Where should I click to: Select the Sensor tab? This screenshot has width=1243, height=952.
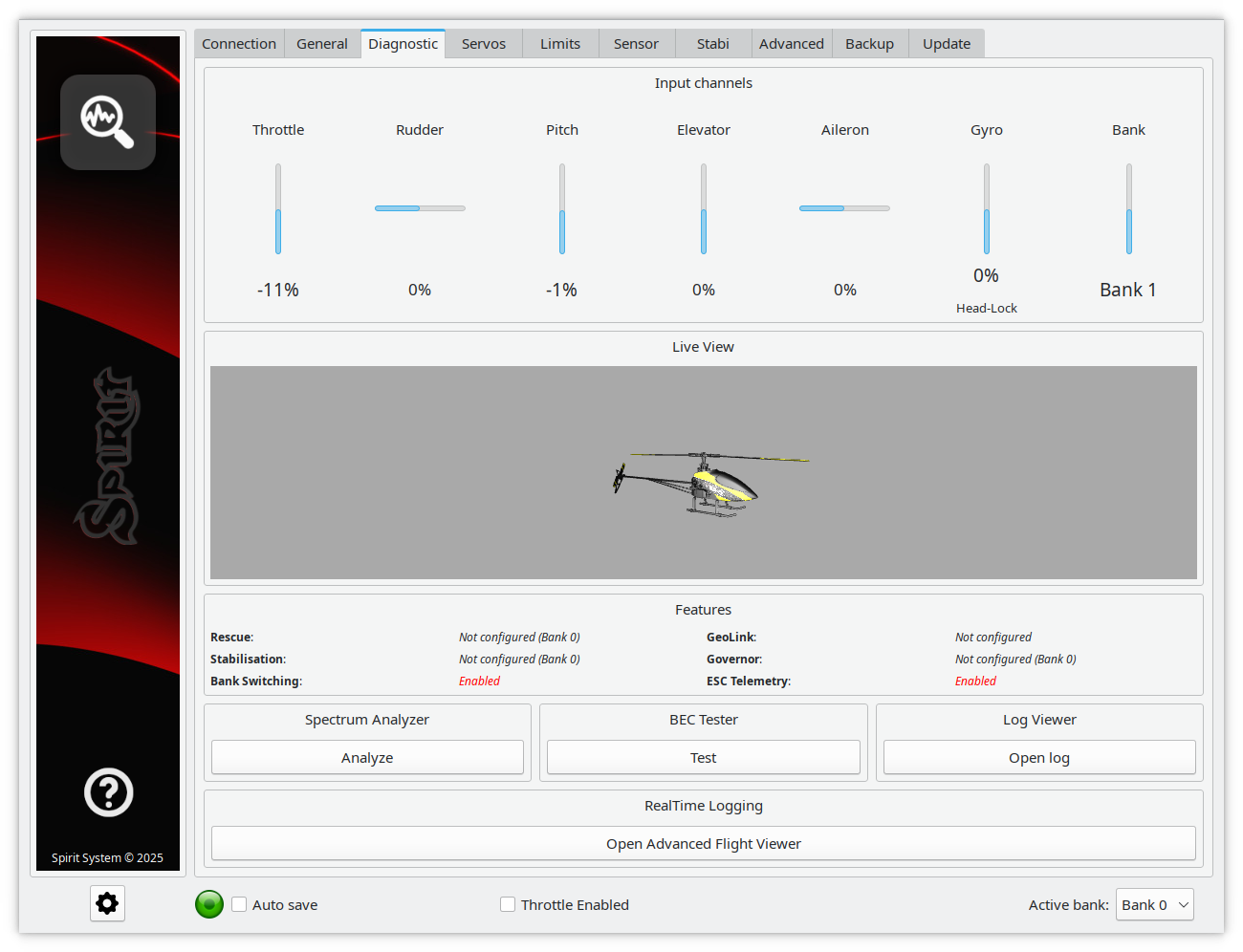coord(636,44)
